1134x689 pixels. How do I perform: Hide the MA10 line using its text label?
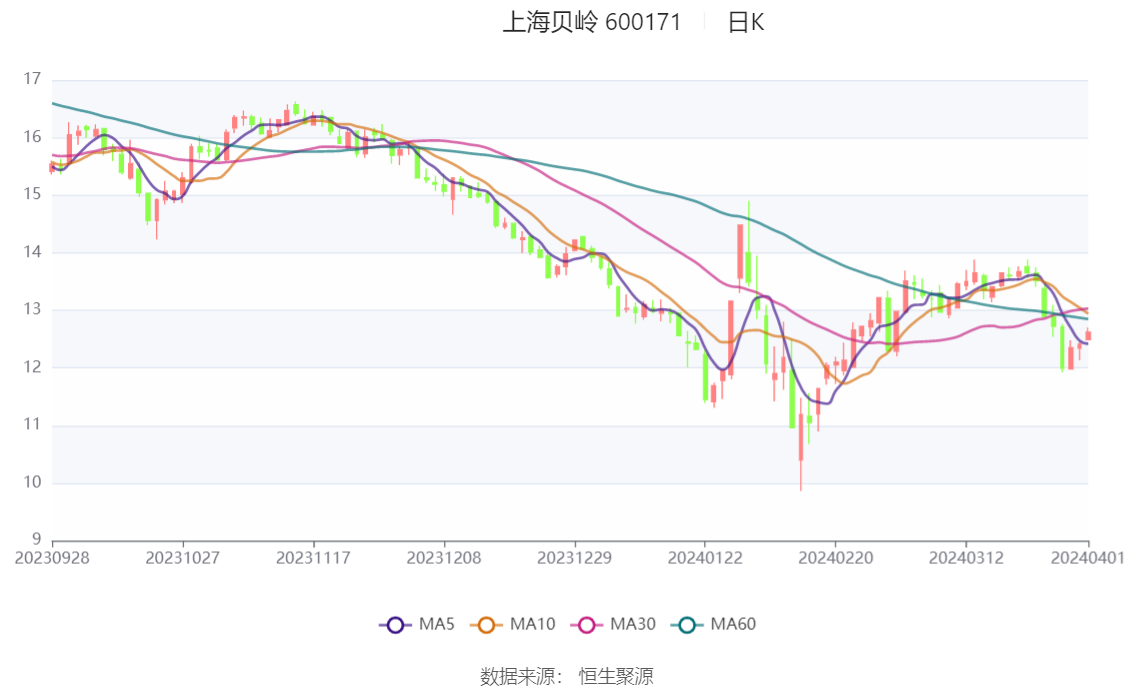point(533,625)
